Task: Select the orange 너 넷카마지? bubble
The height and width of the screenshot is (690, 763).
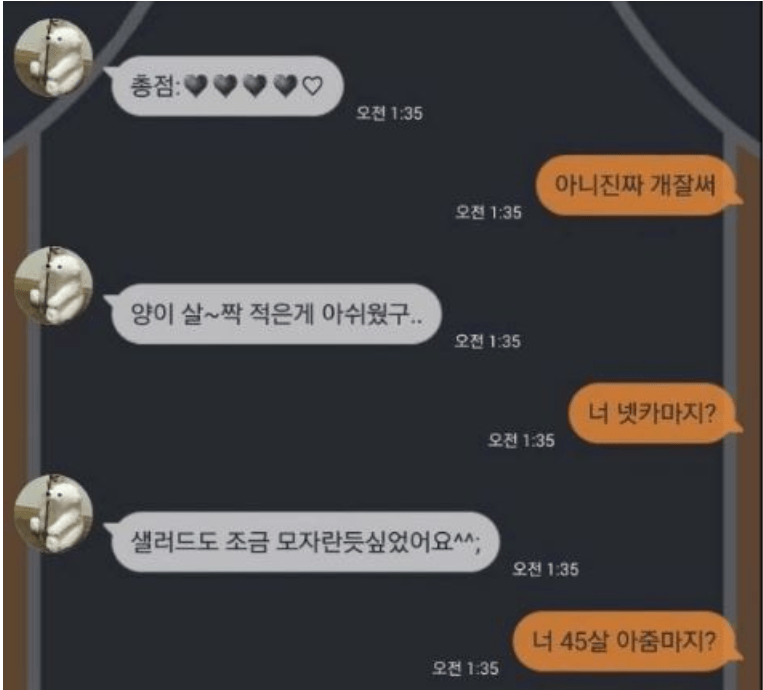Action: pyautogui.click(x=655, y=413)
